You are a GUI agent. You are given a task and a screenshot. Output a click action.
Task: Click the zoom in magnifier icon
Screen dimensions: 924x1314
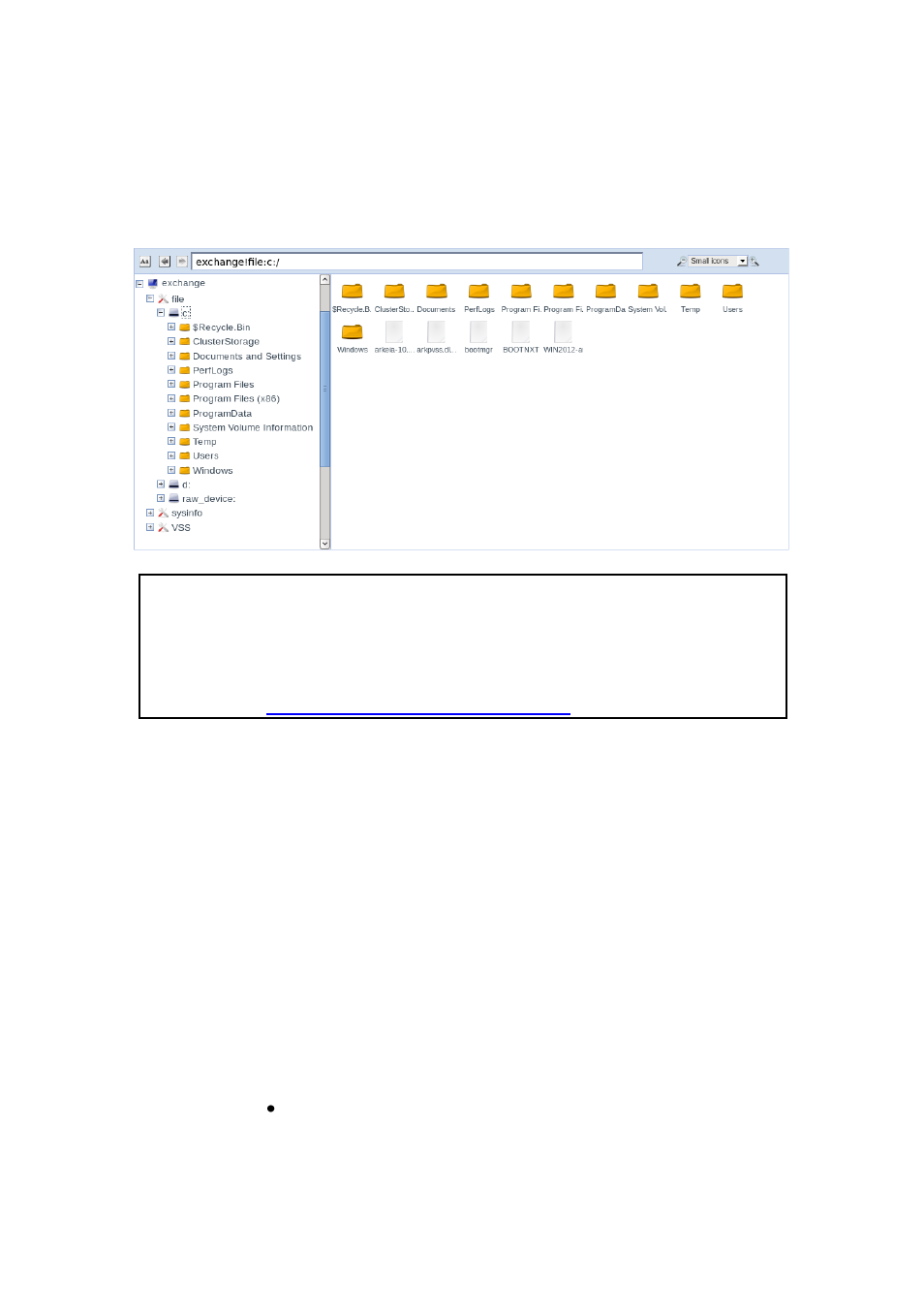pos(755,262)
